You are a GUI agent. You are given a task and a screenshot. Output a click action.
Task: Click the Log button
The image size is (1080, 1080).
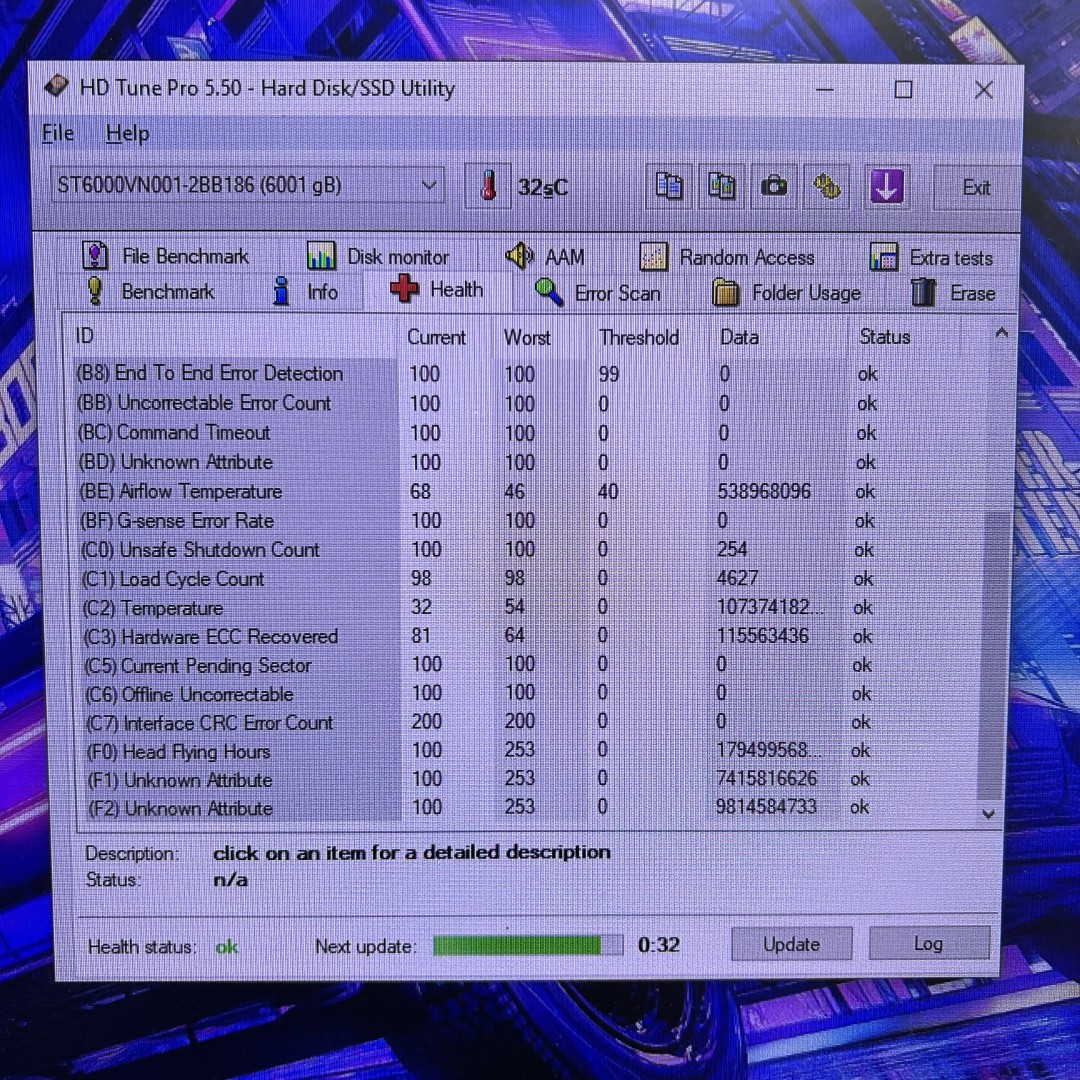pyautogui.click(x=928, y=943)
